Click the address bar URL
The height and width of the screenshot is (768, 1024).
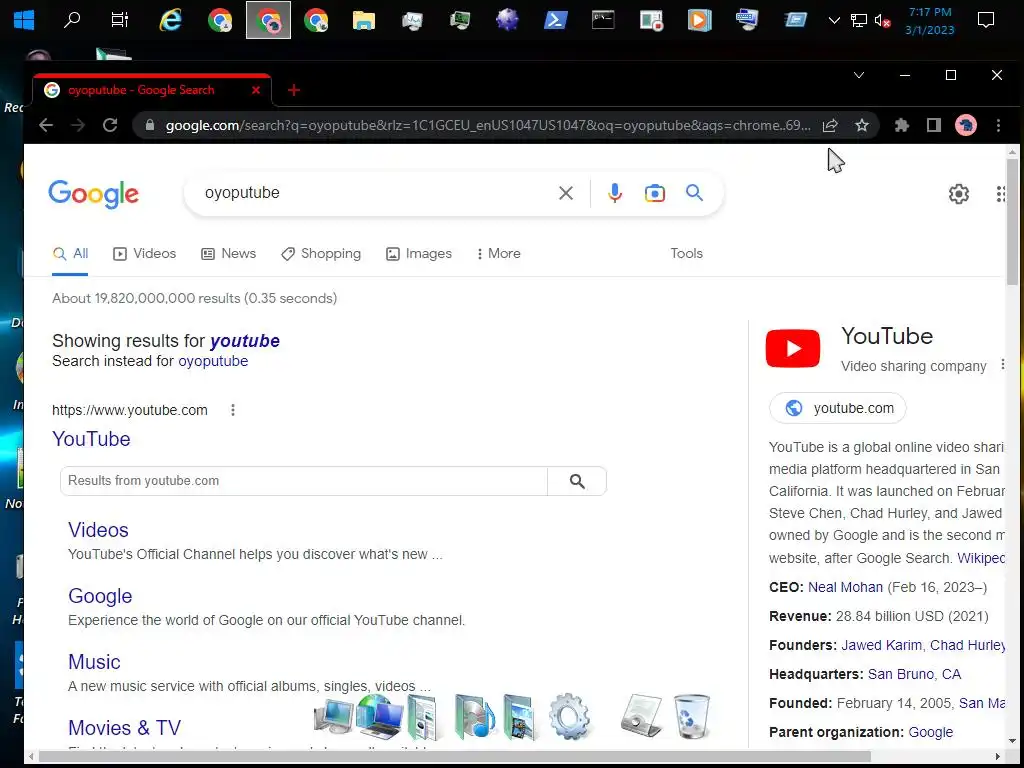pyautogui.click(x=487, y=125)
